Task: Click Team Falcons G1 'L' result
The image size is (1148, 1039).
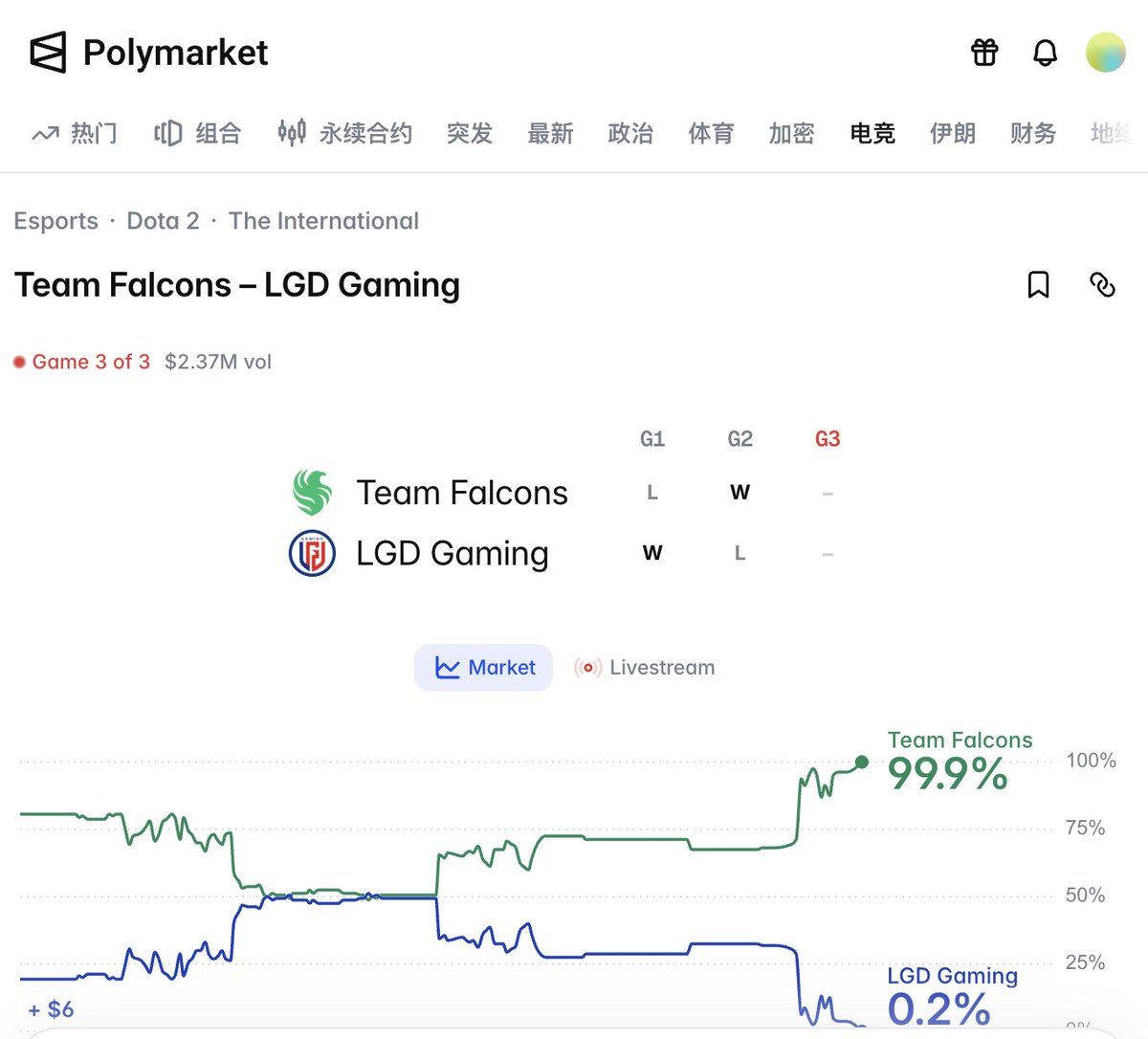Action: (652, 493)
